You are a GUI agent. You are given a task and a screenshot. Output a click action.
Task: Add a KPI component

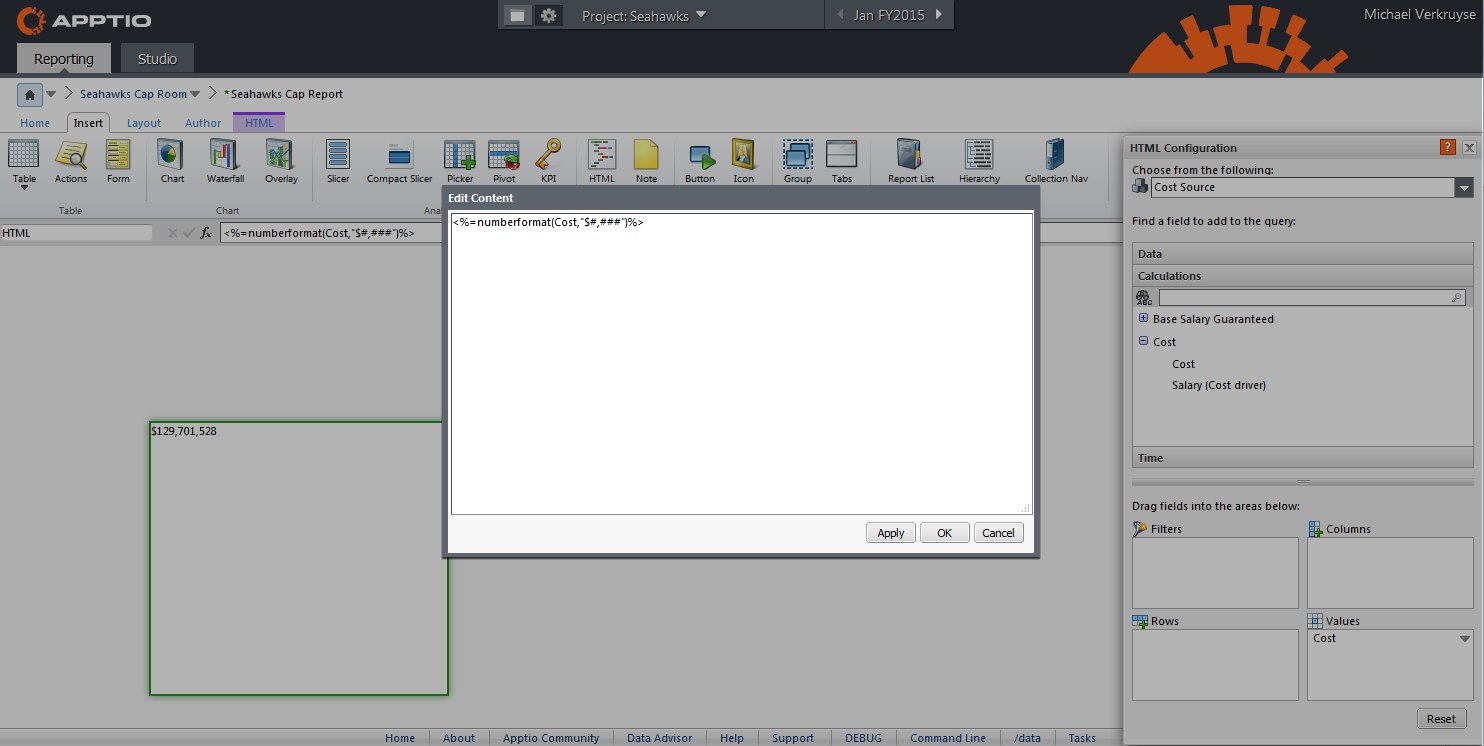[x=549, y=160]
